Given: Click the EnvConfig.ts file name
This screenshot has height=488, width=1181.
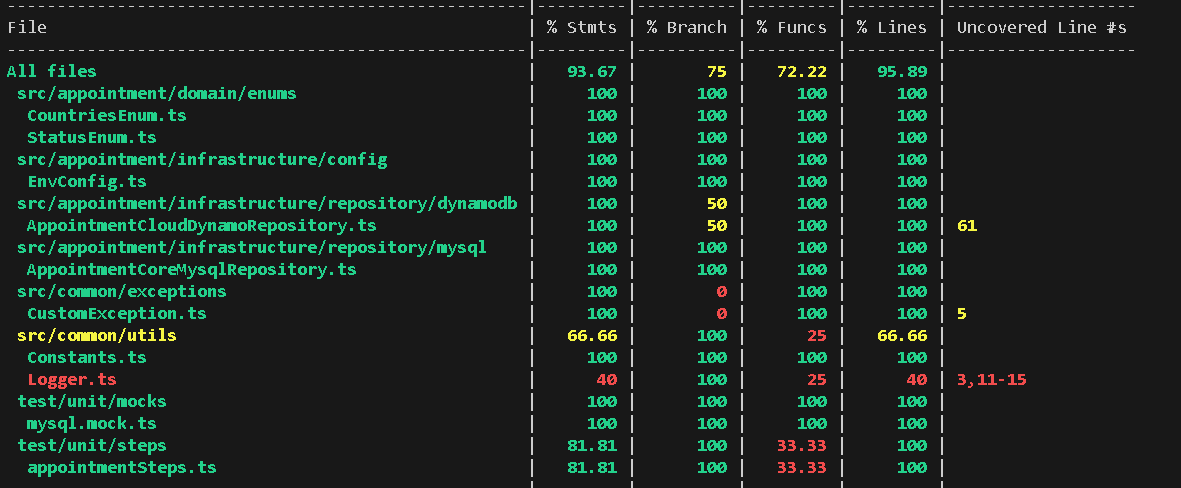Looking at the screenshot, I should point(87,181).
